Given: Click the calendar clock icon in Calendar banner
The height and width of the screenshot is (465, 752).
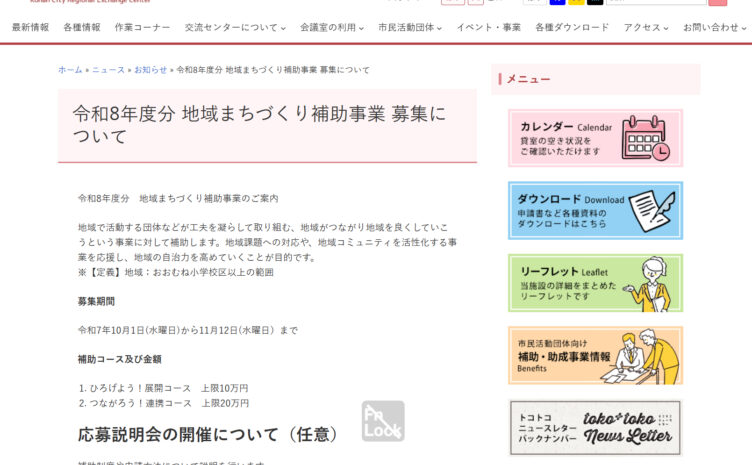Looking at the screenshot, I should (x=645, y=138).
